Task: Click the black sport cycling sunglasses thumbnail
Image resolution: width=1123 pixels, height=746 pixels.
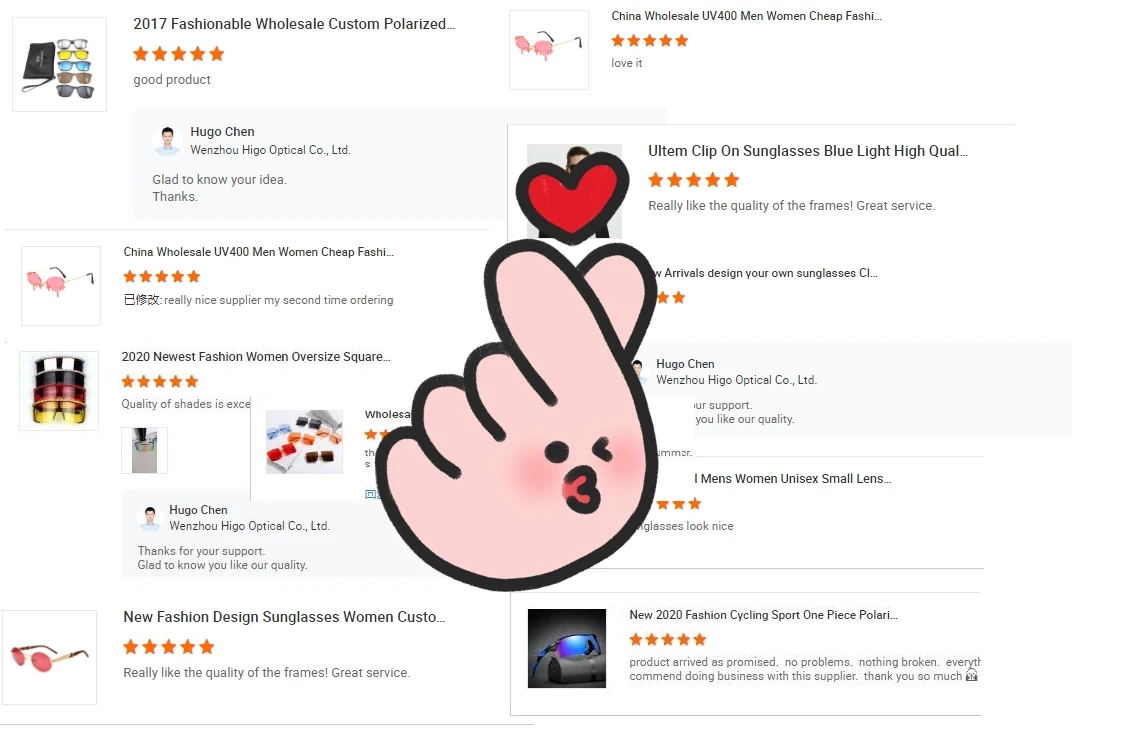Action: 567,648
